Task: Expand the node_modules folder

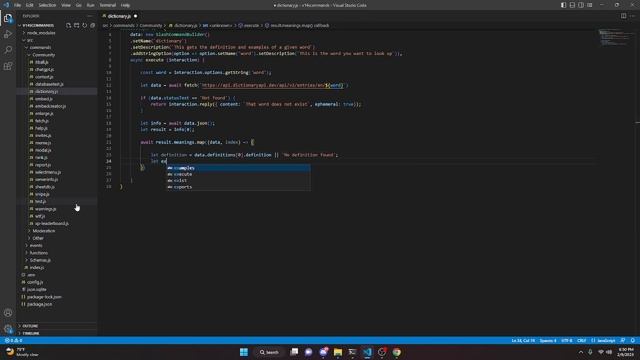Action: [41, 33]
